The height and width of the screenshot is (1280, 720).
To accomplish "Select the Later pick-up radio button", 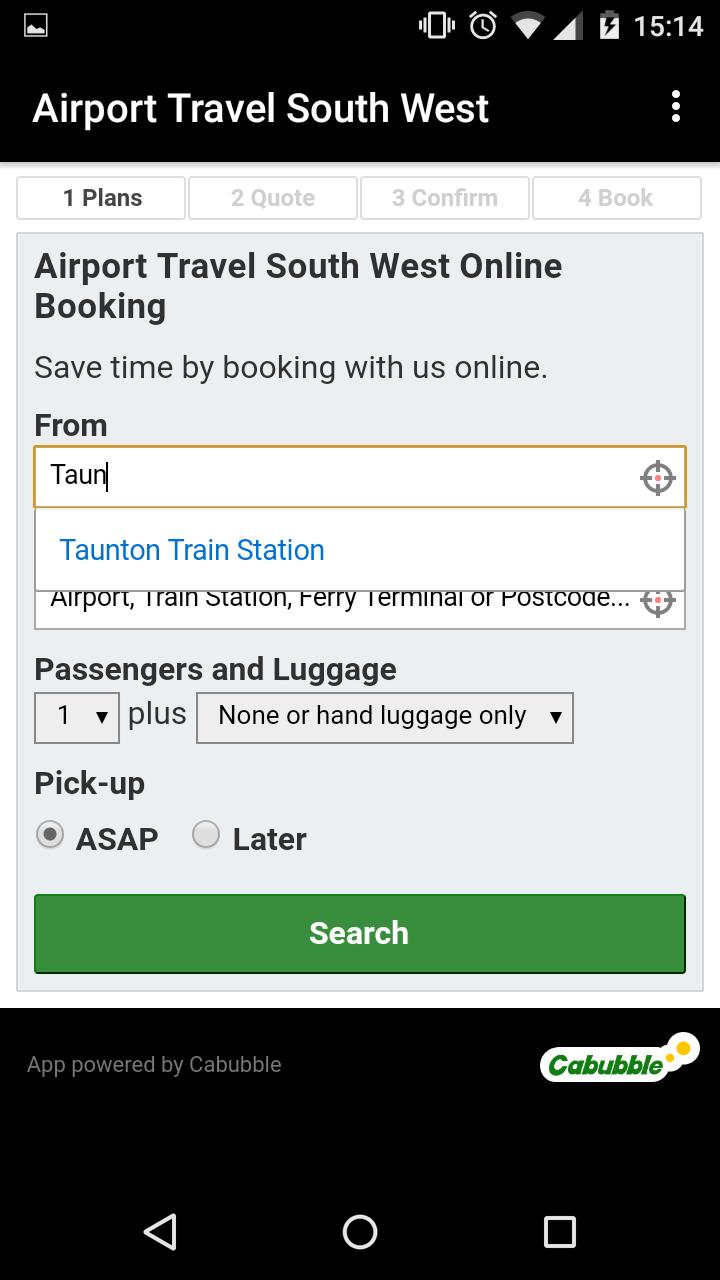I will [x=206, y=835].
